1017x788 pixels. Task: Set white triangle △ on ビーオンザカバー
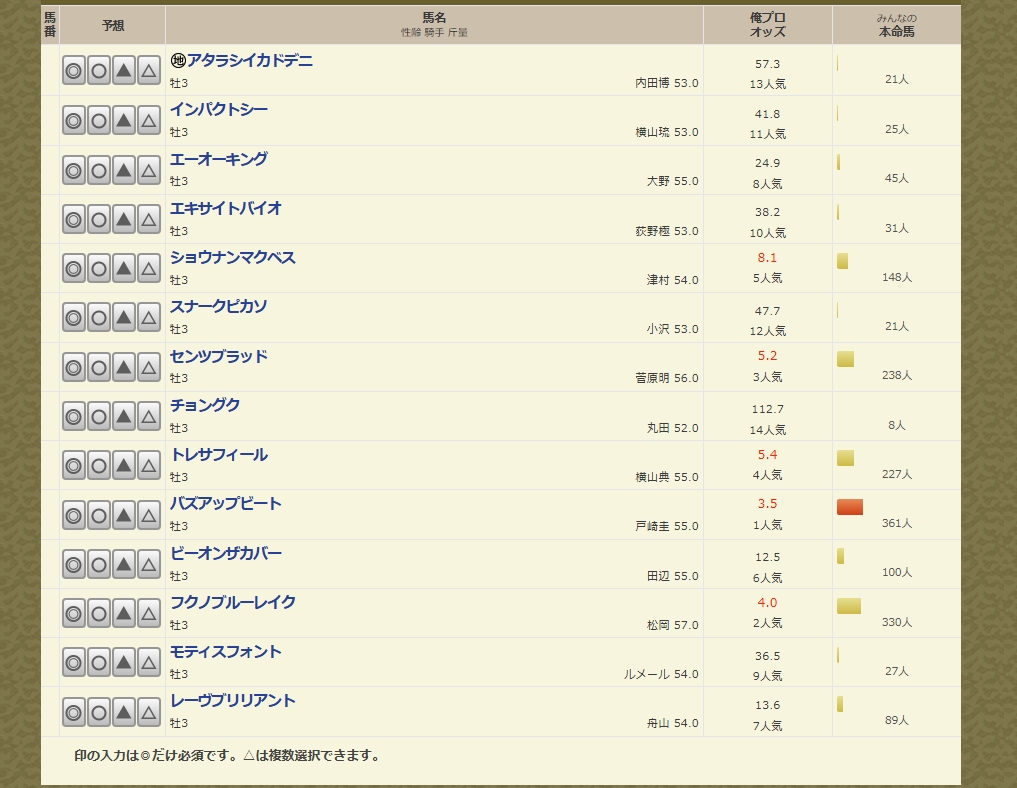(149, 564)
